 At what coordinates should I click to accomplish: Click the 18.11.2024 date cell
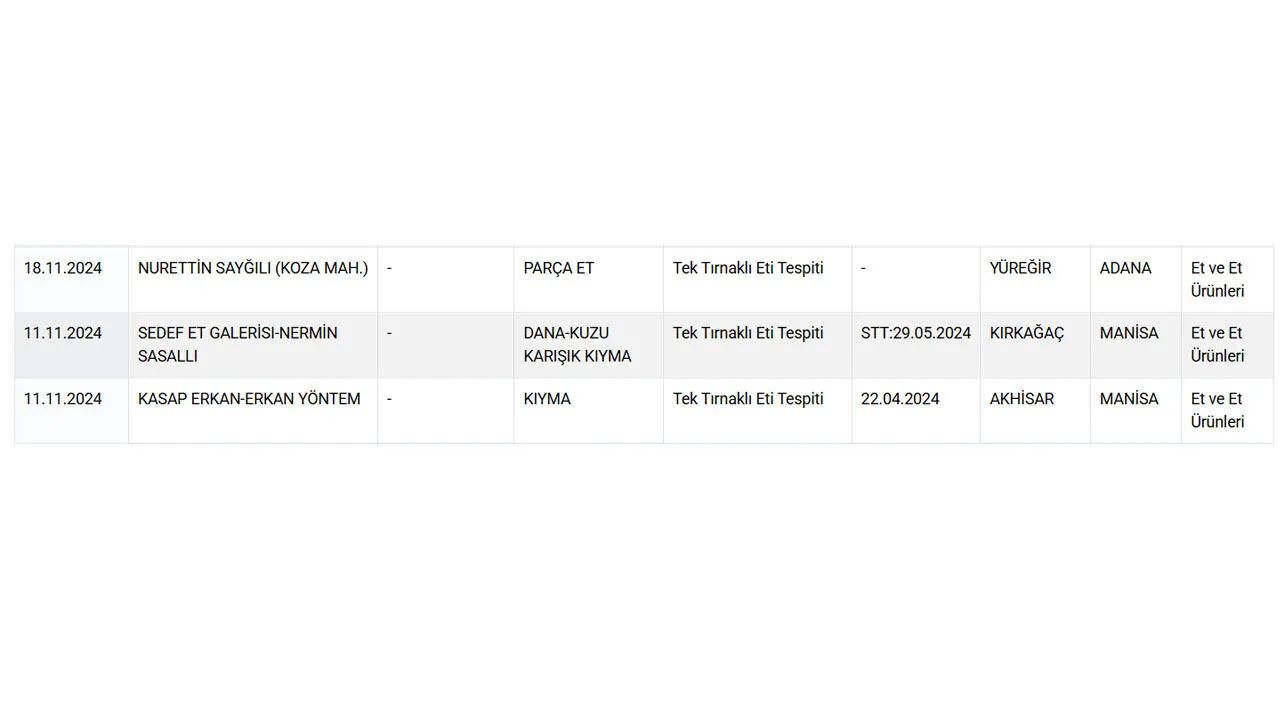pos(63,268)
